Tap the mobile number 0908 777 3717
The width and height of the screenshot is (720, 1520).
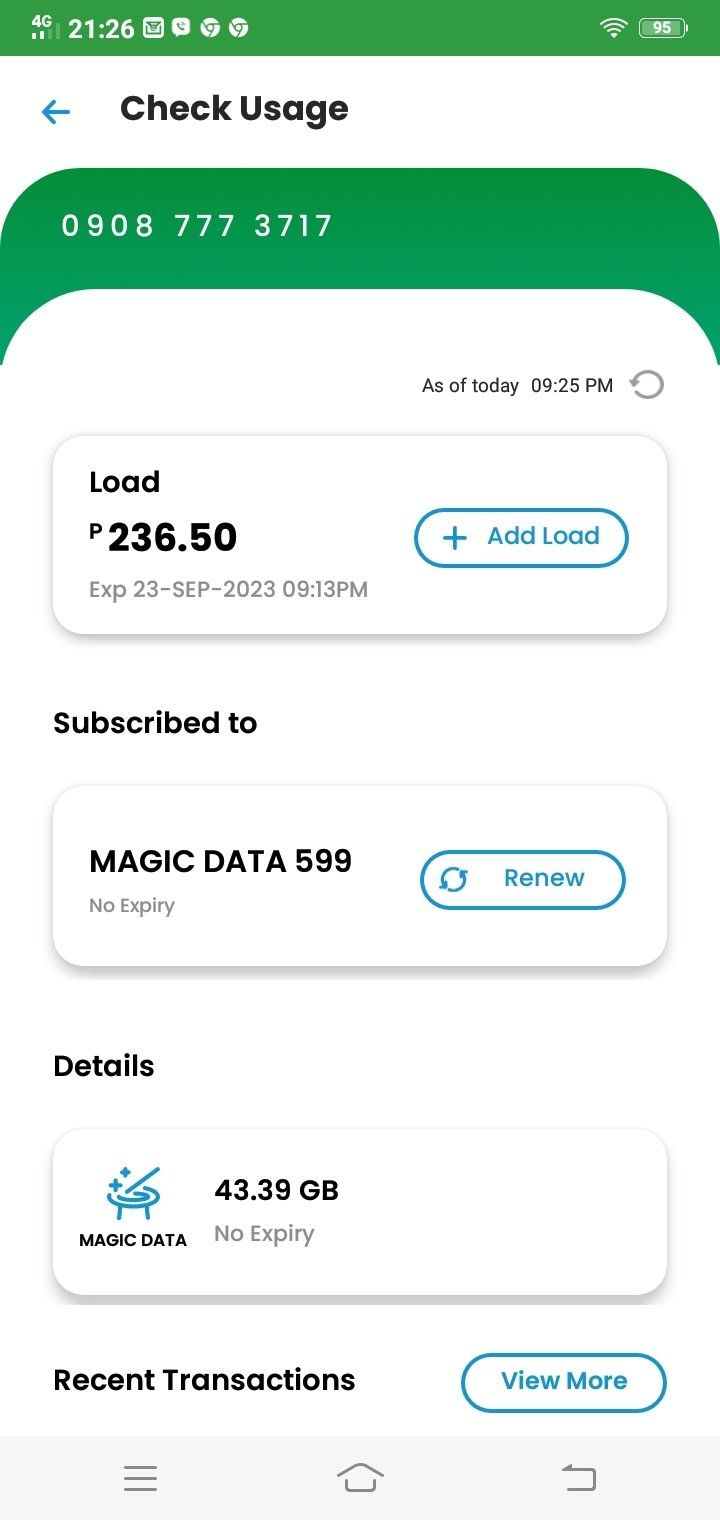(x=197, y=226)
